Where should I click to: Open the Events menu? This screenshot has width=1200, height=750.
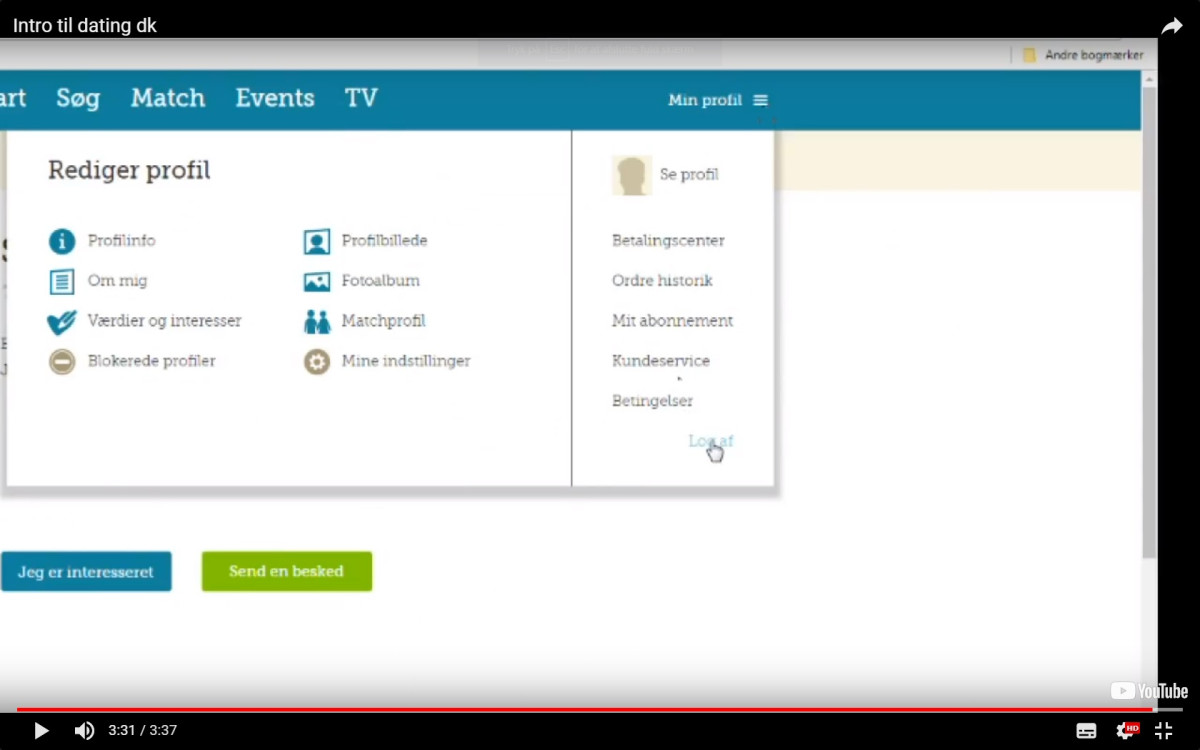(x=275, y=98)
